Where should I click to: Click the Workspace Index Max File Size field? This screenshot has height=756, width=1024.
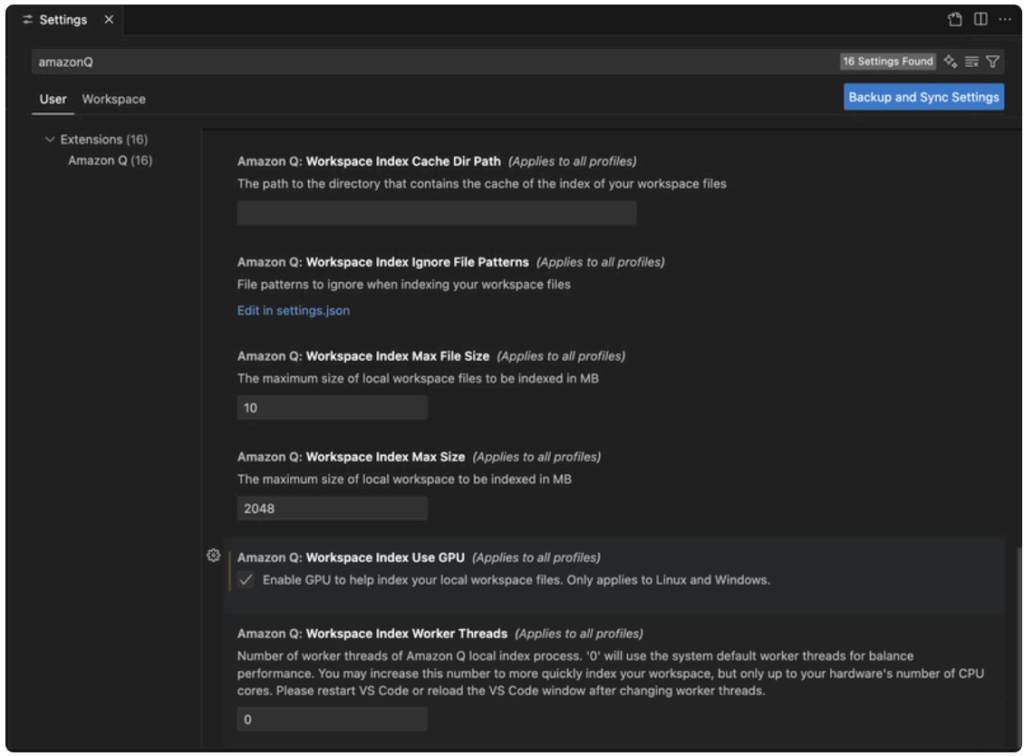pos(332,408)
